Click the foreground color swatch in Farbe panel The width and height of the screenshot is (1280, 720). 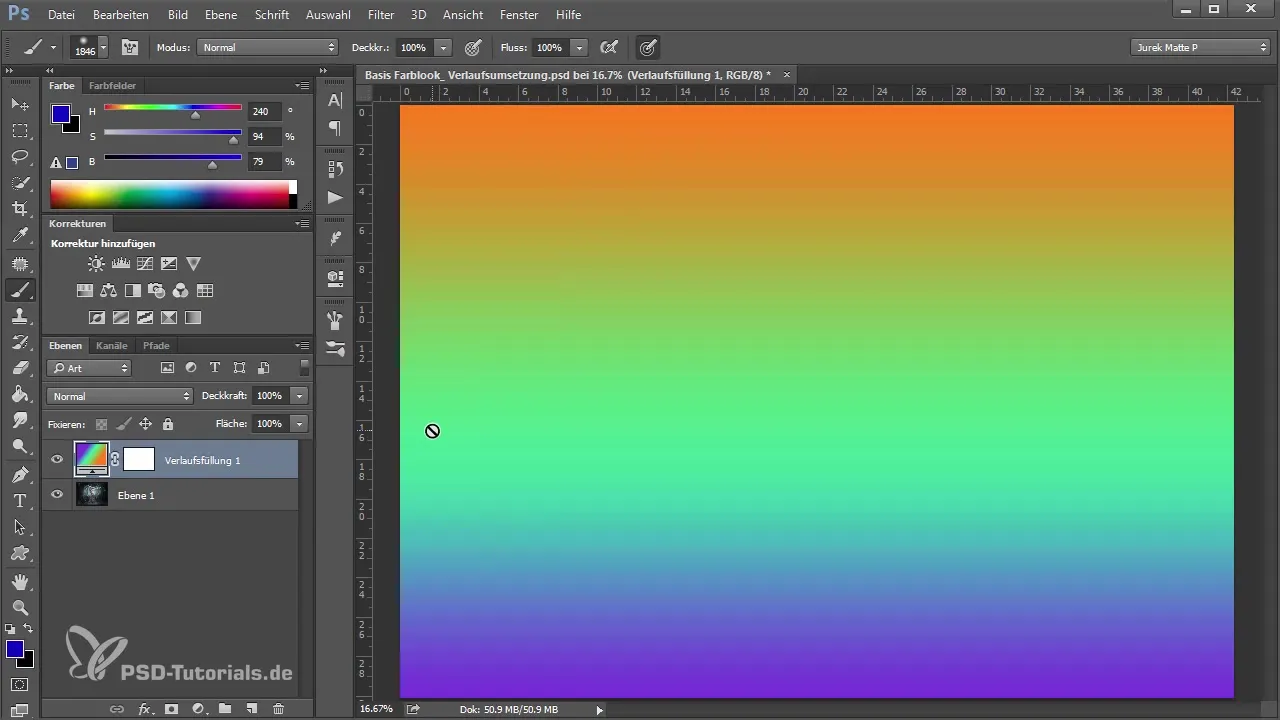click(61, 114)
